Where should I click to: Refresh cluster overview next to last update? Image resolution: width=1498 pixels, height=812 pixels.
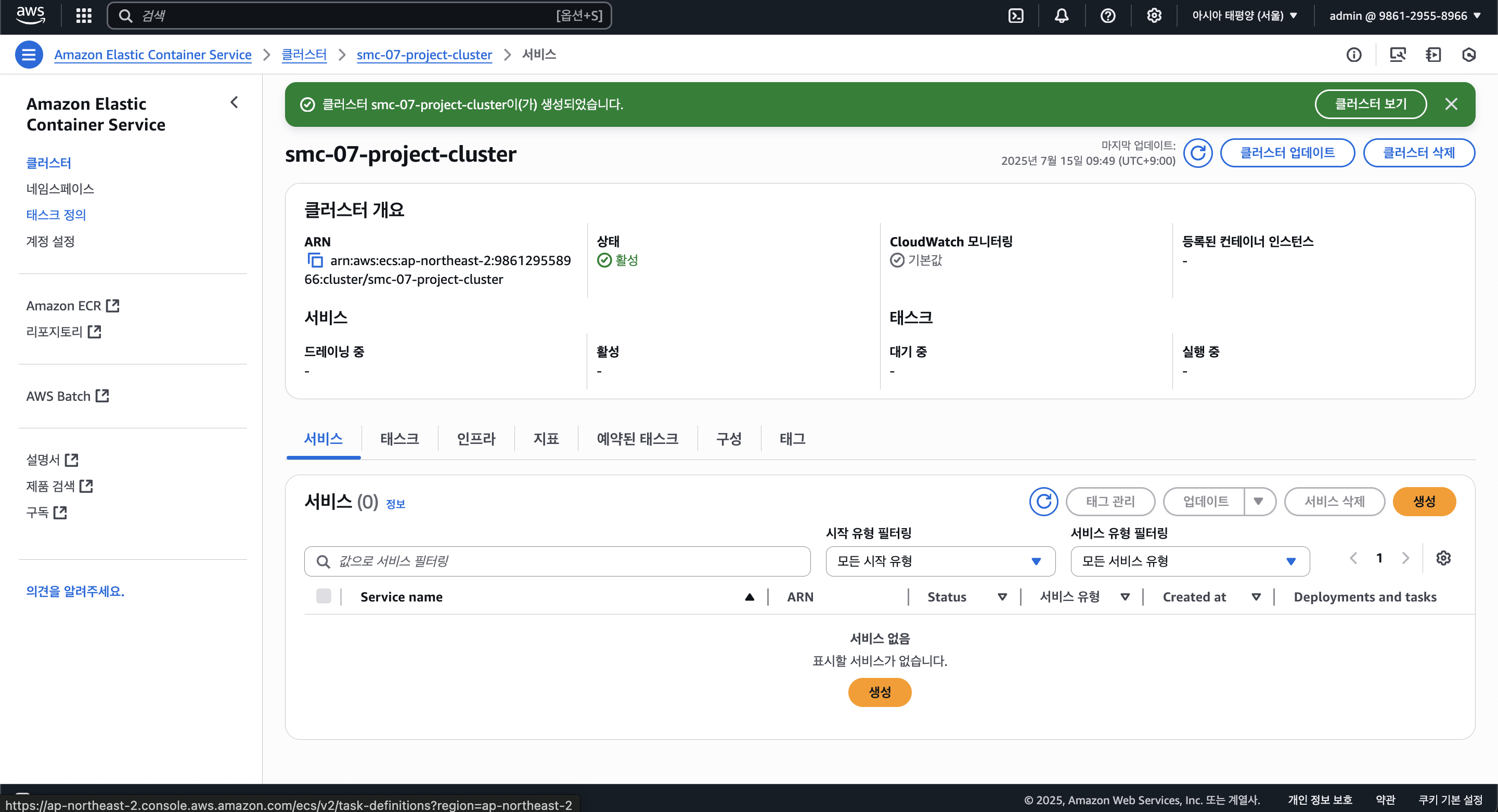point(1197,153)
